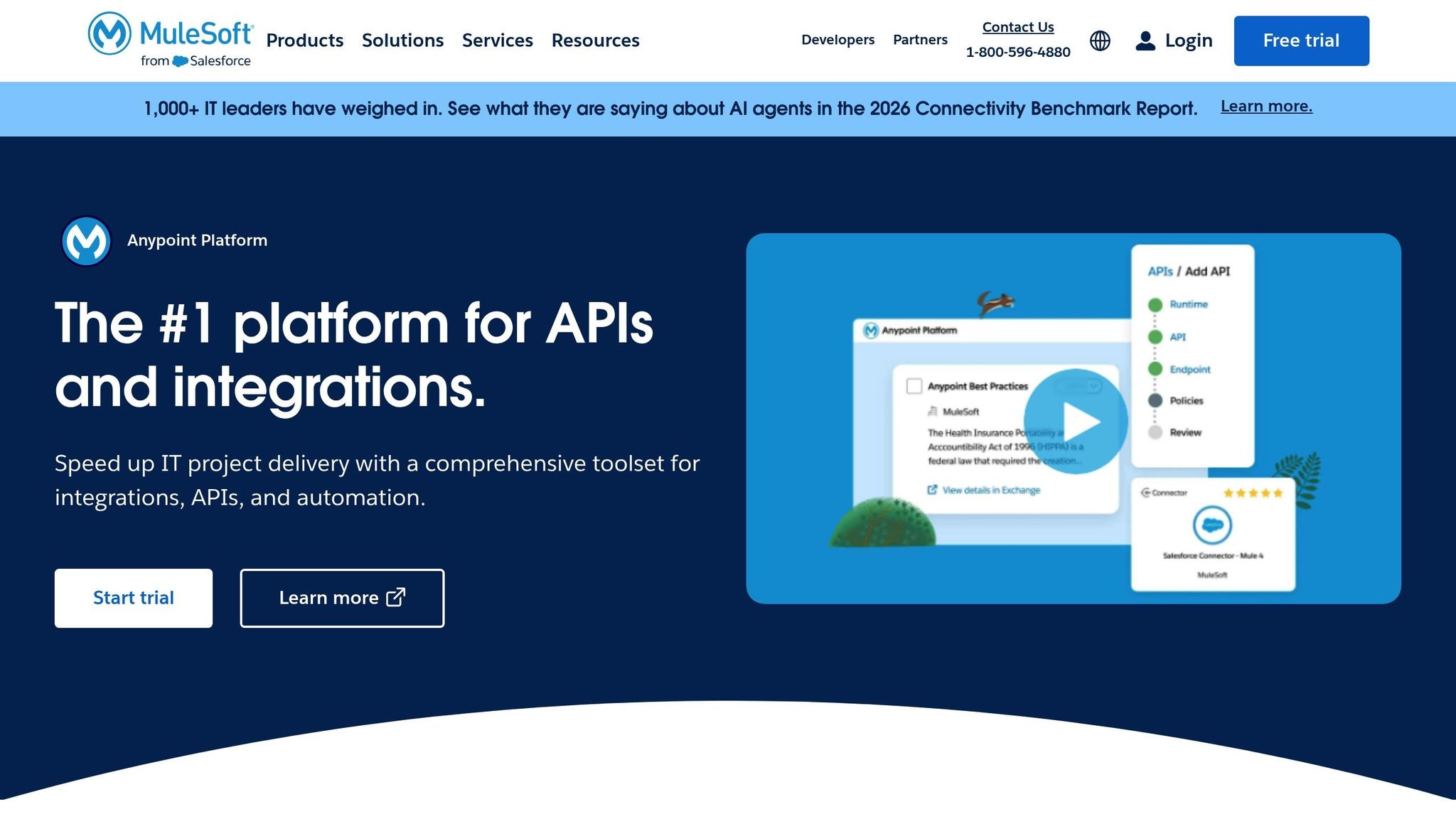Click the play button on the product video
The image size is (1456, 819).
click(x=1078, y=420)
